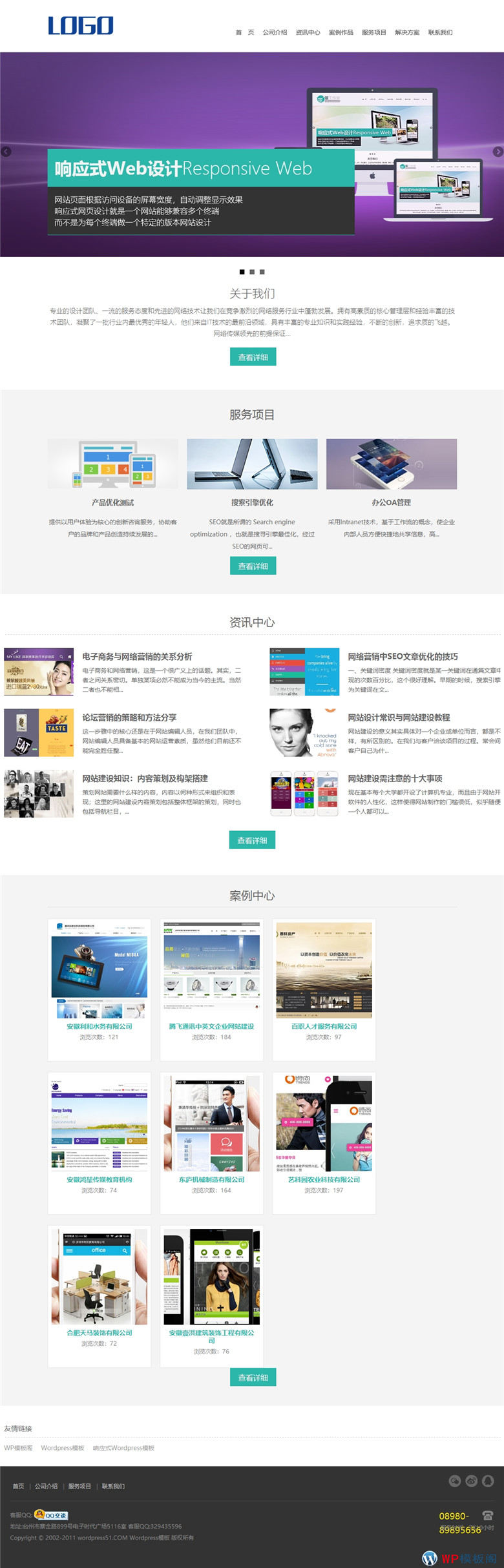Click thumbnail beside 论坛营销 article
Viewport: 504px width, 1568px height.
pos(39,733)
